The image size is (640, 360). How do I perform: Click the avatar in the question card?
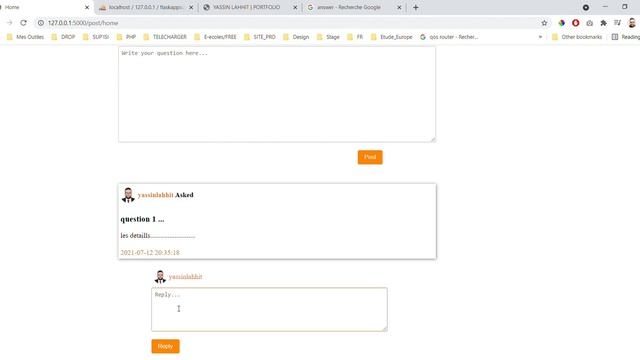click(x=128, y=195)
